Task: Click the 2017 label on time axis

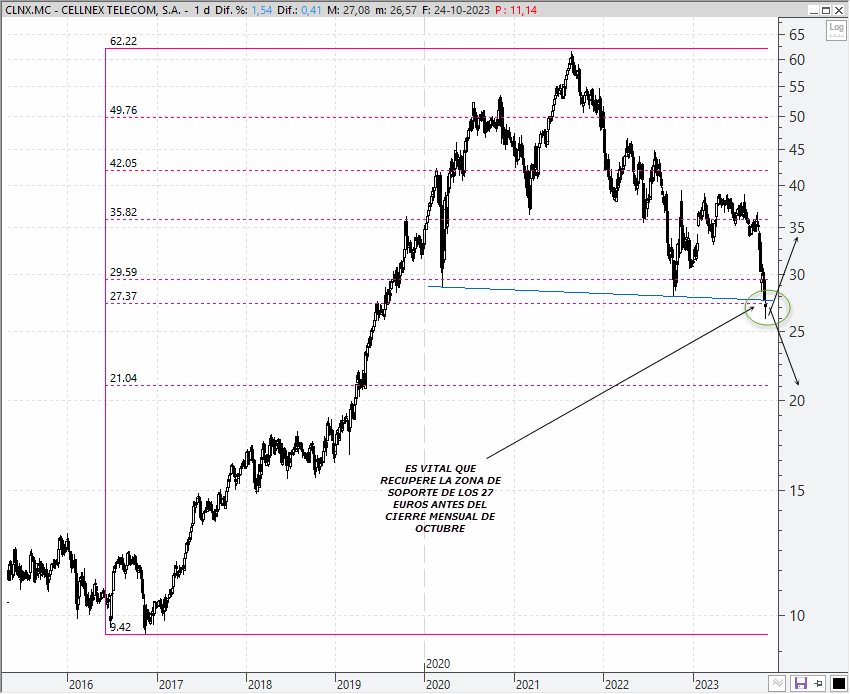Action: (171, 685)
